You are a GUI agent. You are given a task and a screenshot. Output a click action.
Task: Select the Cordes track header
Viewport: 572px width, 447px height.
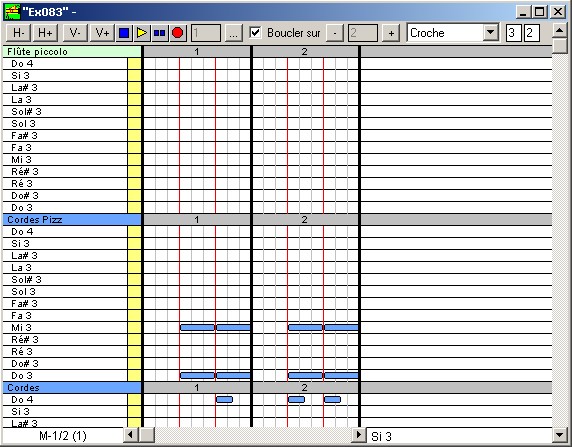point(72,388)
